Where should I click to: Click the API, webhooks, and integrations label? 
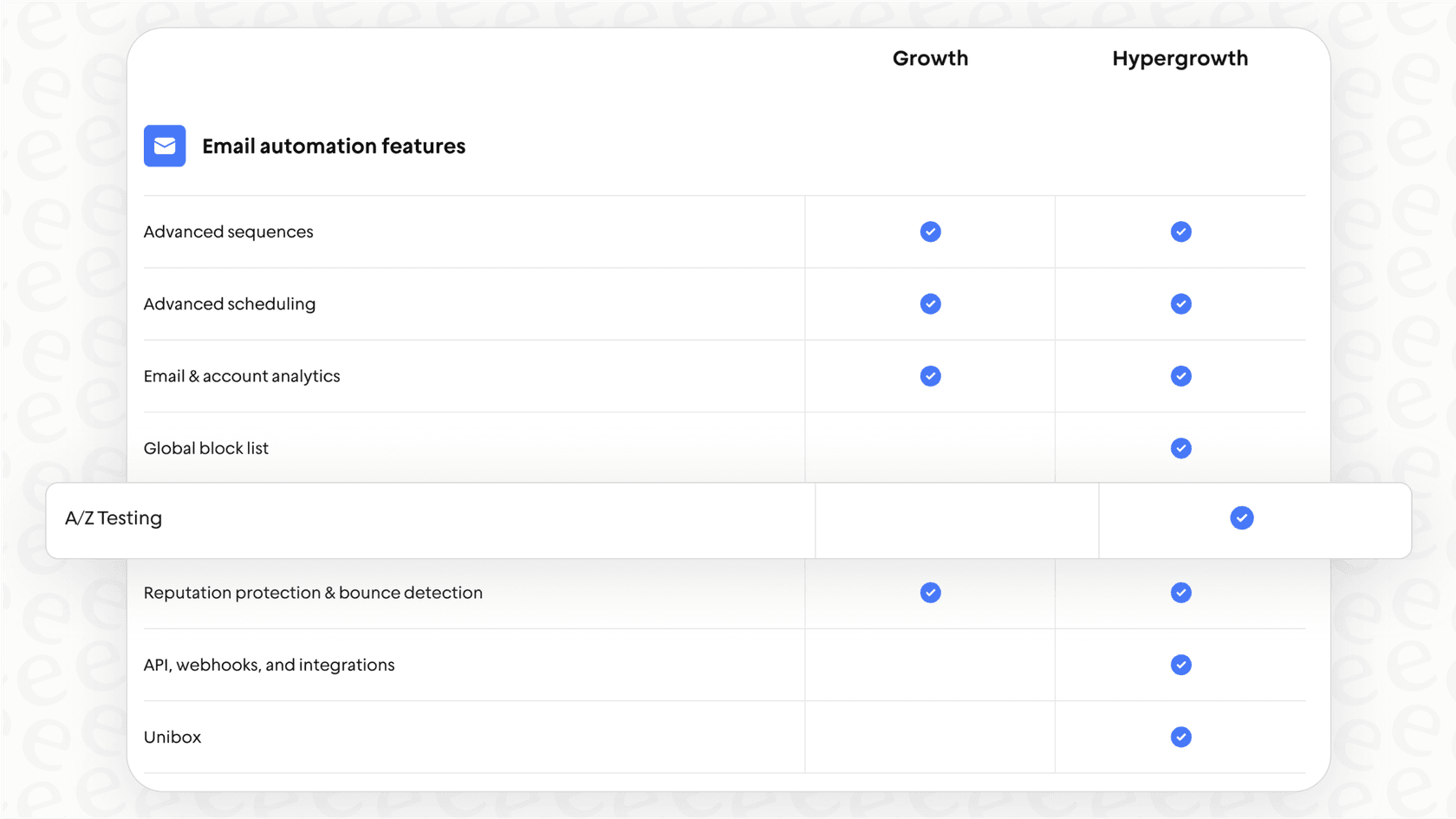click(x=269, y=665)
